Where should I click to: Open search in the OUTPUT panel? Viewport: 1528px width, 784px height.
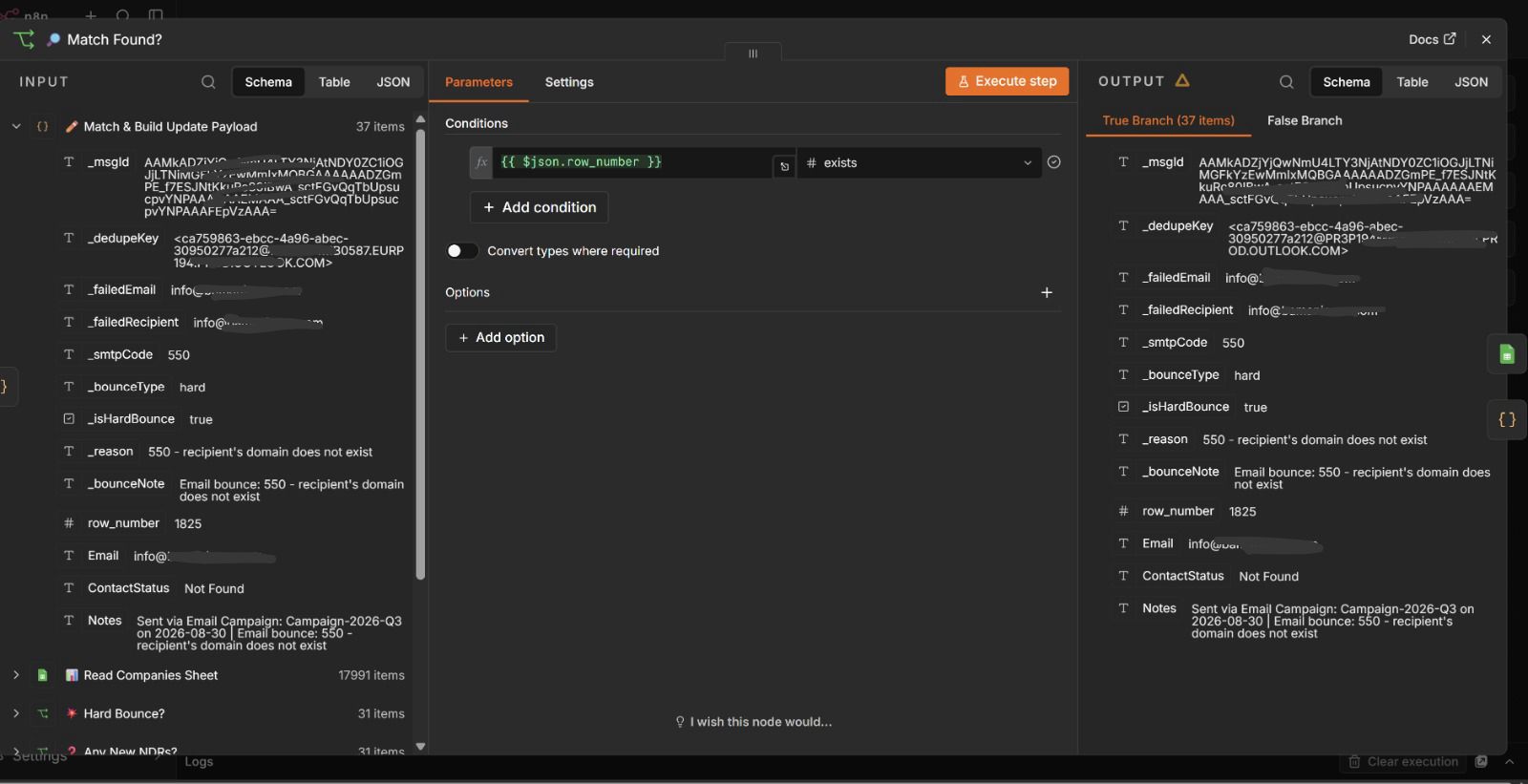pyautogui.click(x=1286, y=82)
